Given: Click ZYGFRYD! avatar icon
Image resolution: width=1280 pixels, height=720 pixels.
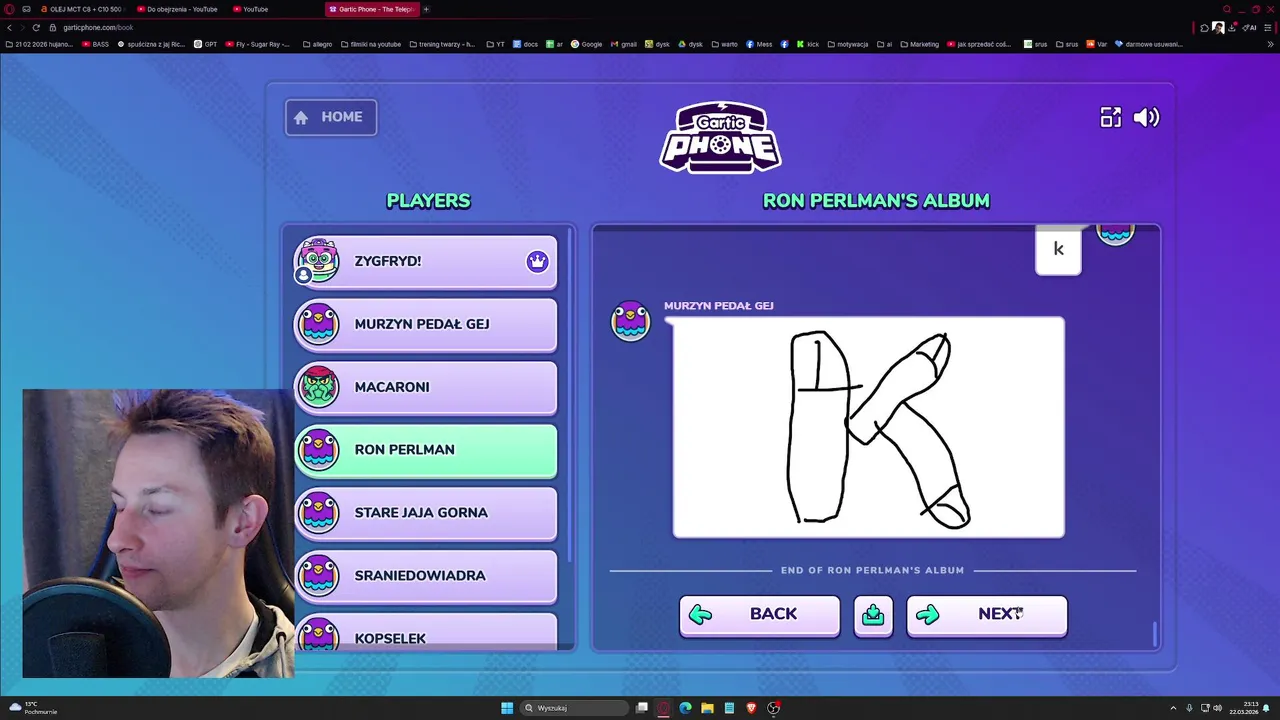Looking at the screenshot, I should 318,260.
